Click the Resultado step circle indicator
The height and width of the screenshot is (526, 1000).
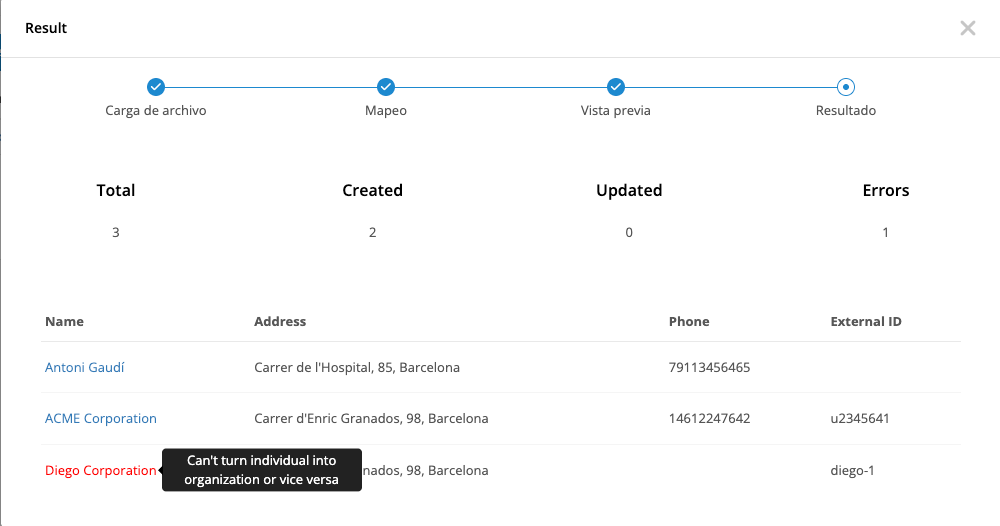click(x=846, y=87)
